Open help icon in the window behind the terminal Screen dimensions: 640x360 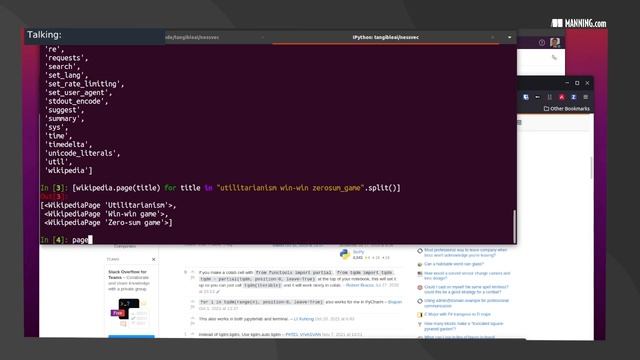(542, 42)
